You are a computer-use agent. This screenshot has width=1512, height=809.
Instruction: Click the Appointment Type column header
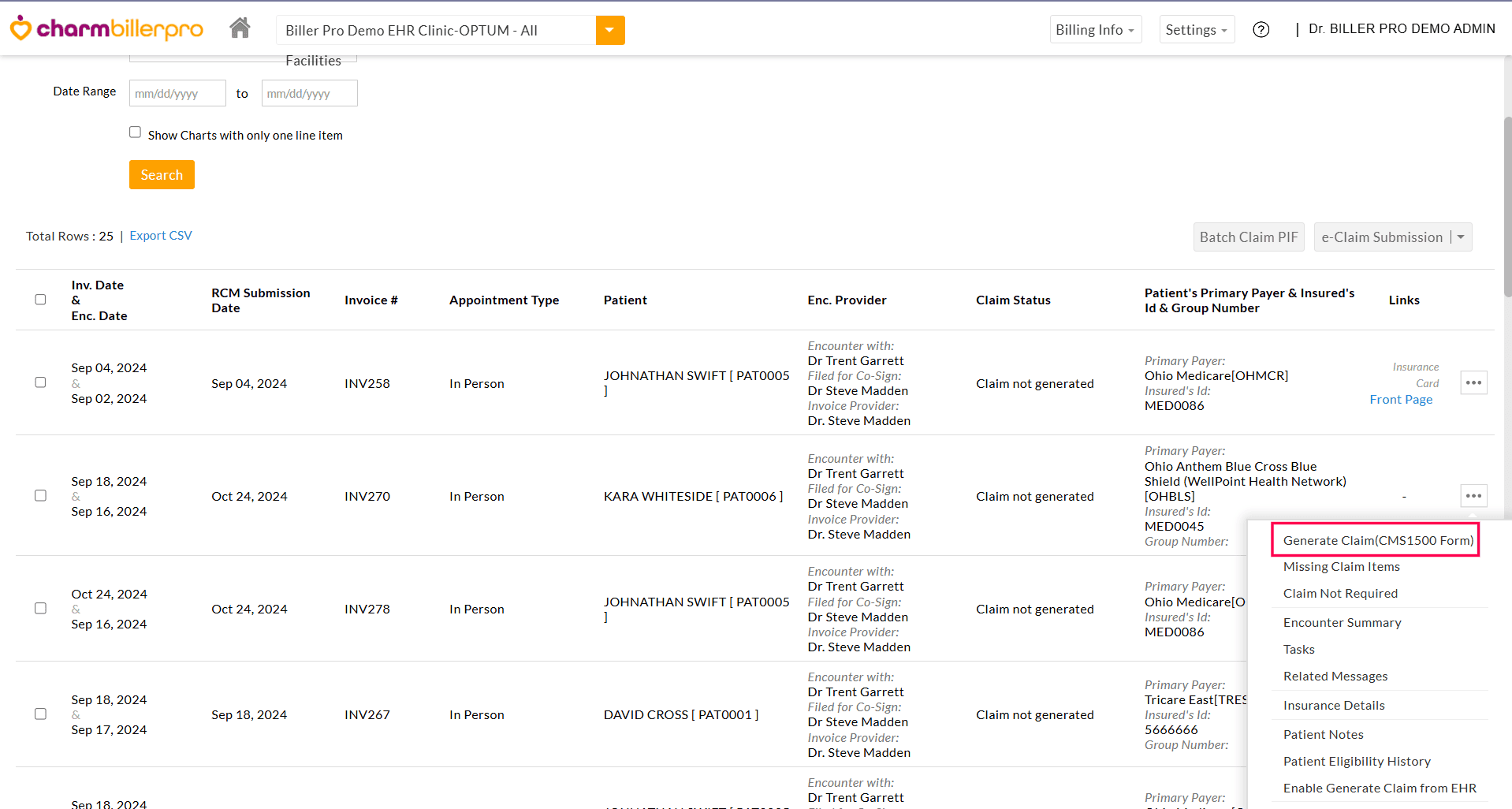504,300
